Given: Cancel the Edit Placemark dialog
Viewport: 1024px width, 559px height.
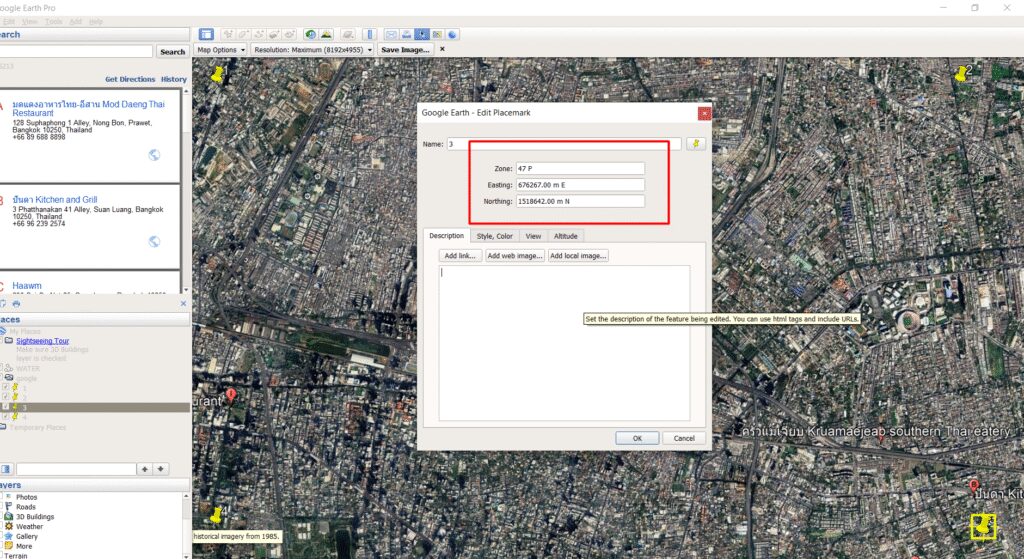Looking at the screenshot, I should click(x=684, y=438).
